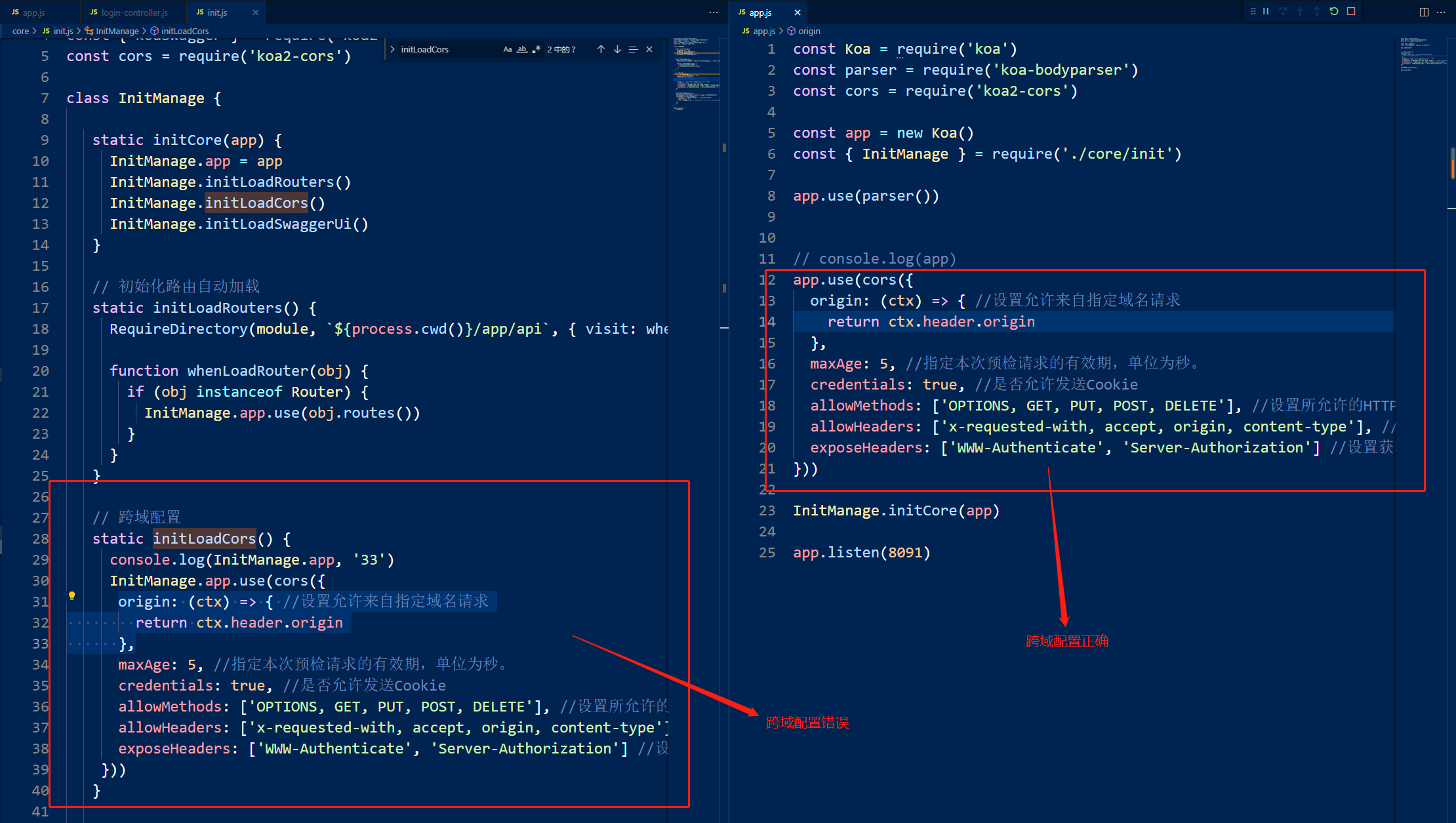This screenshot has width=1456, height=823.
Task: Close the find widget
Action: pyautogui.click(x=649, y=49)
